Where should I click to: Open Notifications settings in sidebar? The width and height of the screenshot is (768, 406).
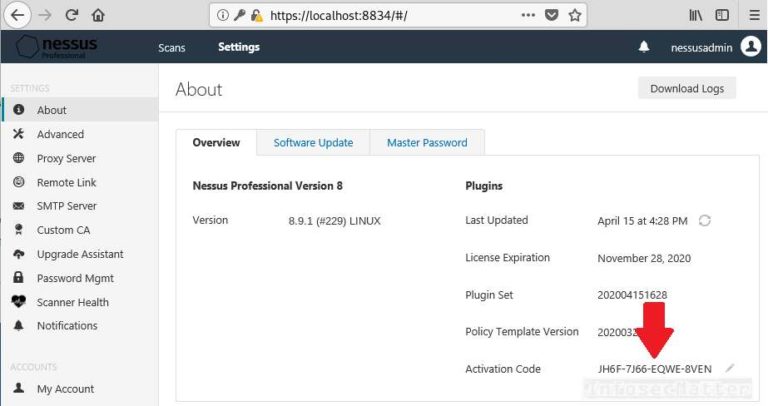pos(67,326)
